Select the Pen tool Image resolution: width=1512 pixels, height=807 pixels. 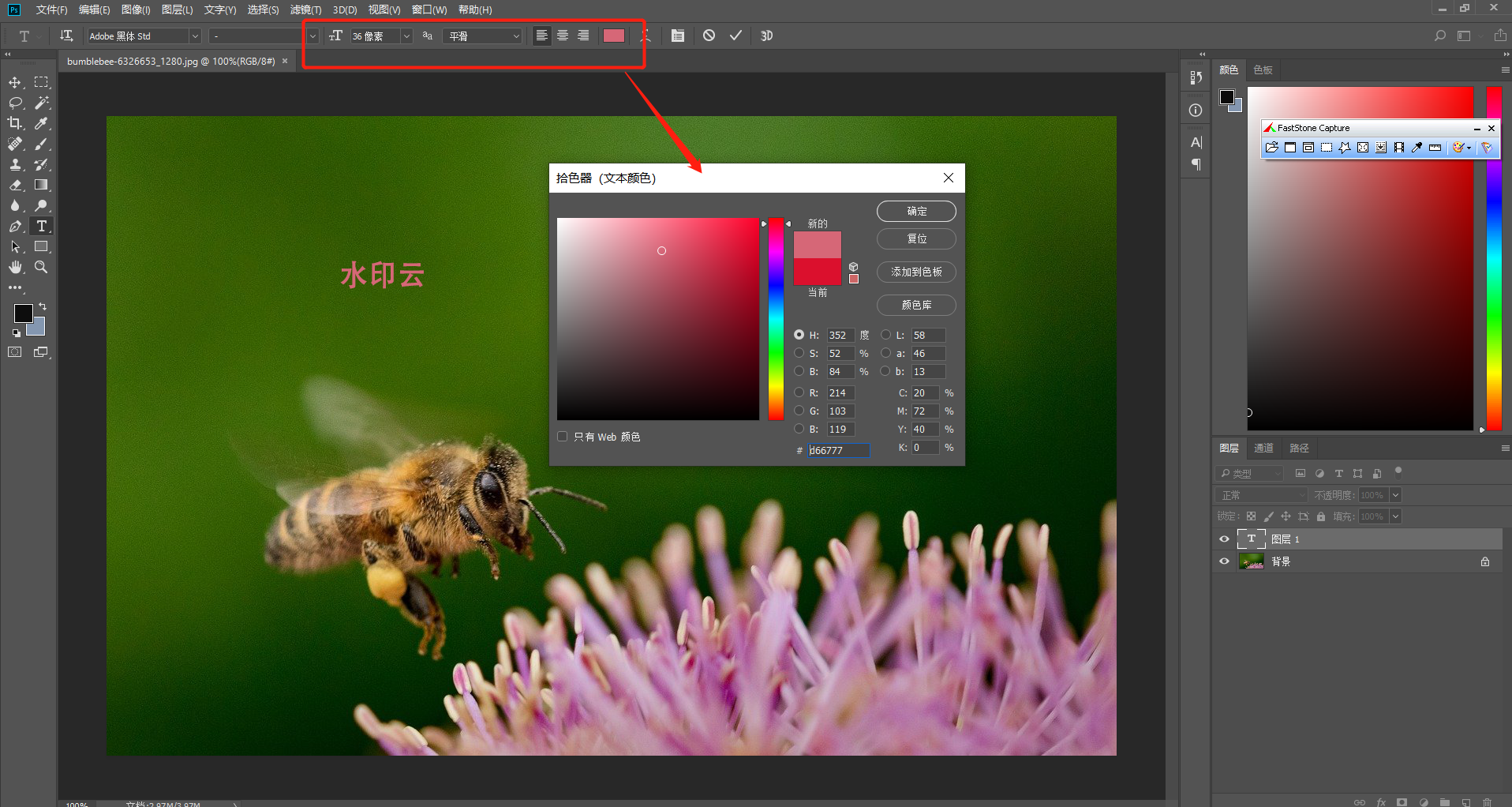pyautogui.click(x=15, y=227)
